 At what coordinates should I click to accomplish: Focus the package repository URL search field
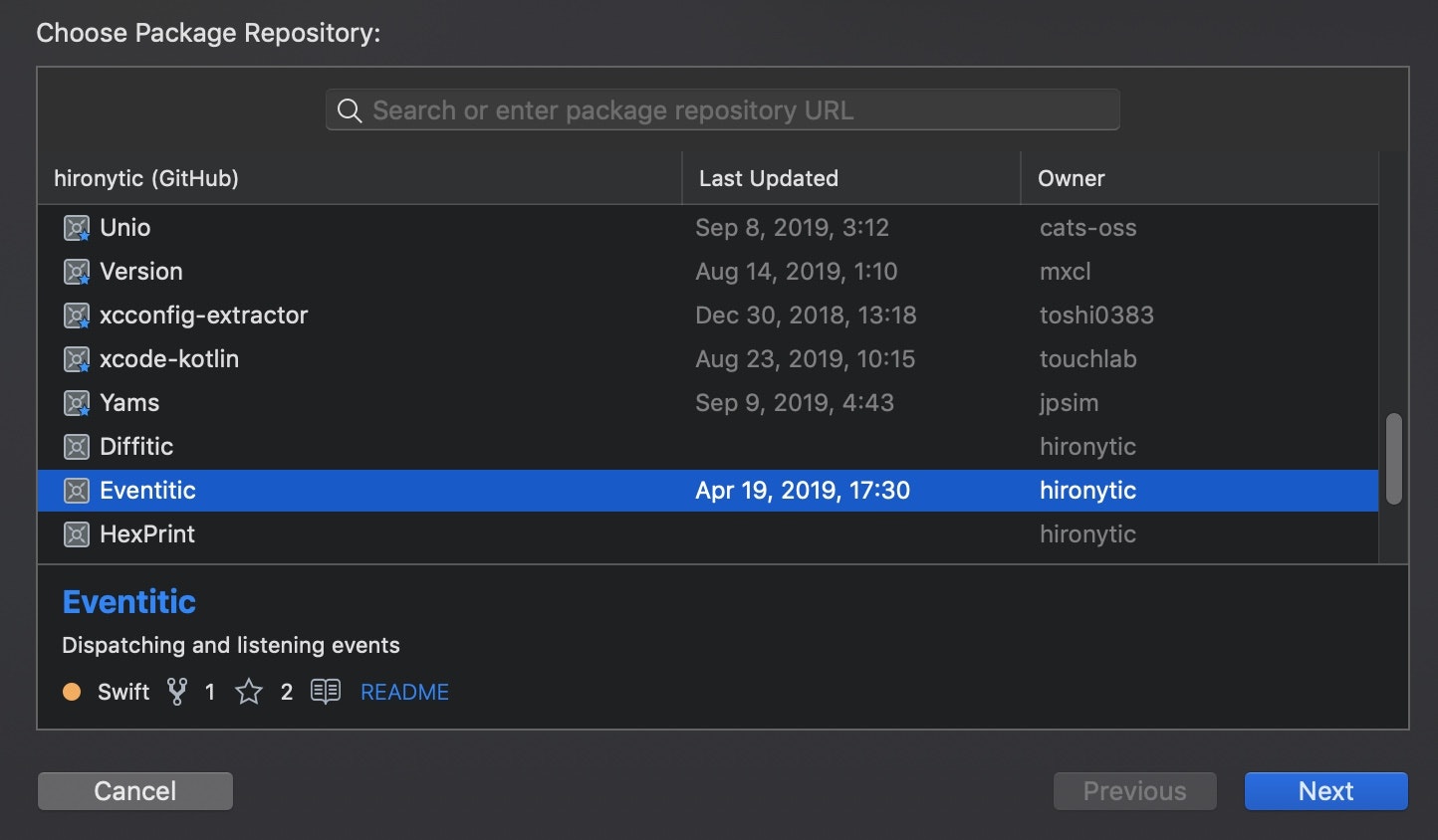click(x=723, y=110)
